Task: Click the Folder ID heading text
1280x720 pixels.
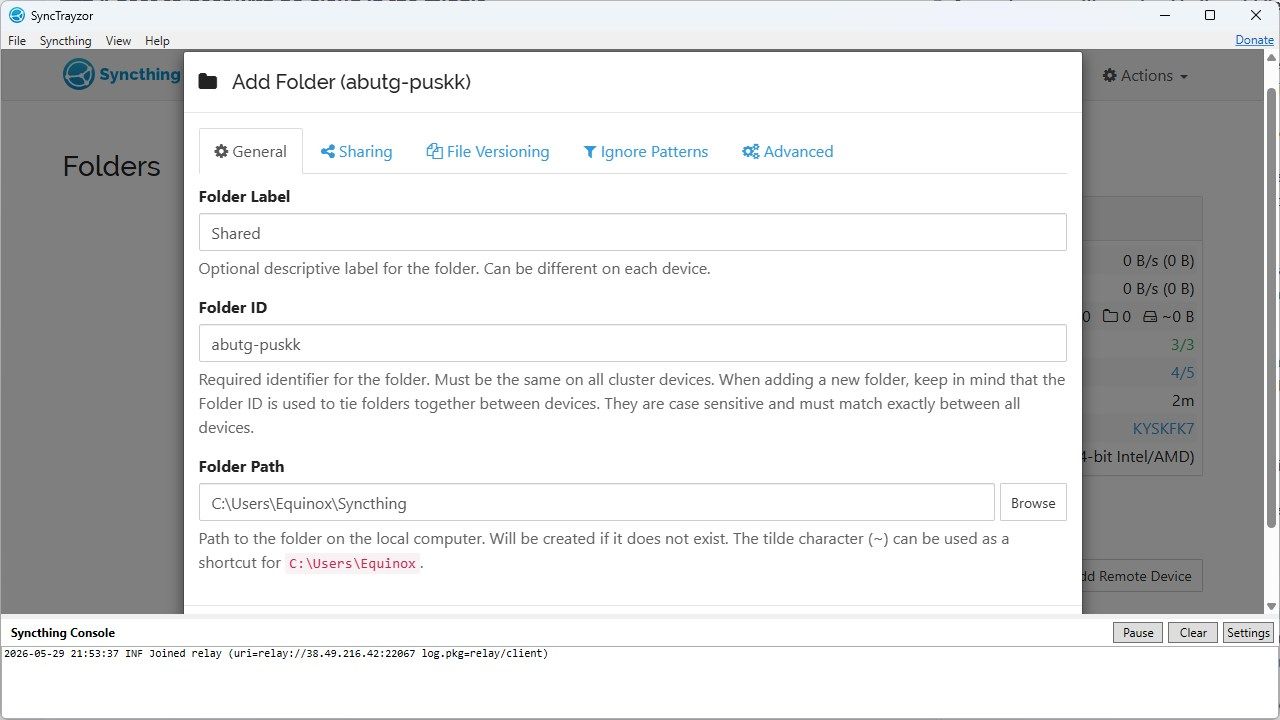Action: [x=233, y=308]
